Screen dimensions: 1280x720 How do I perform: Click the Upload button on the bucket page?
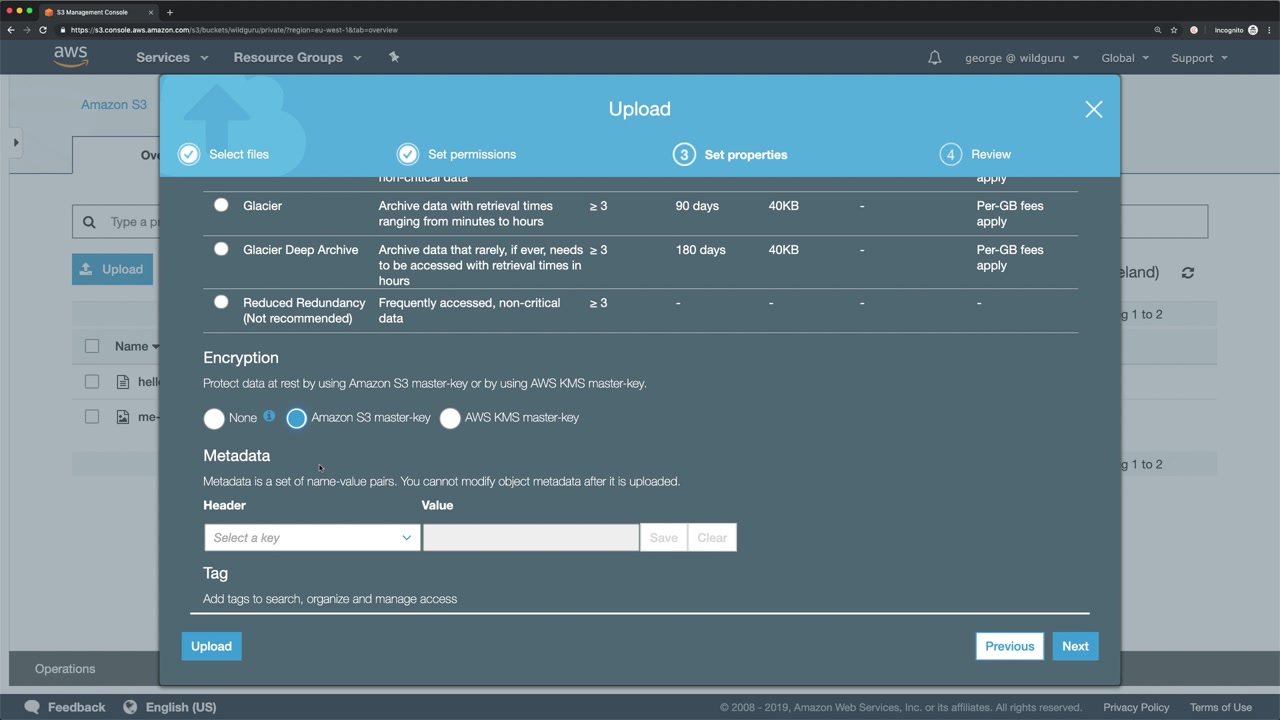tap(112, 269)
